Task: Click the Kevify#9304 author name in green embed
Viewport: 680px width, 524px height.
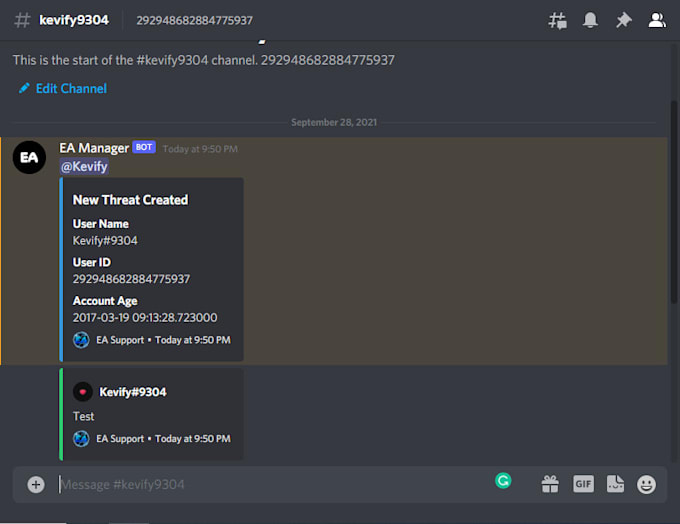Action: point(133,392)
